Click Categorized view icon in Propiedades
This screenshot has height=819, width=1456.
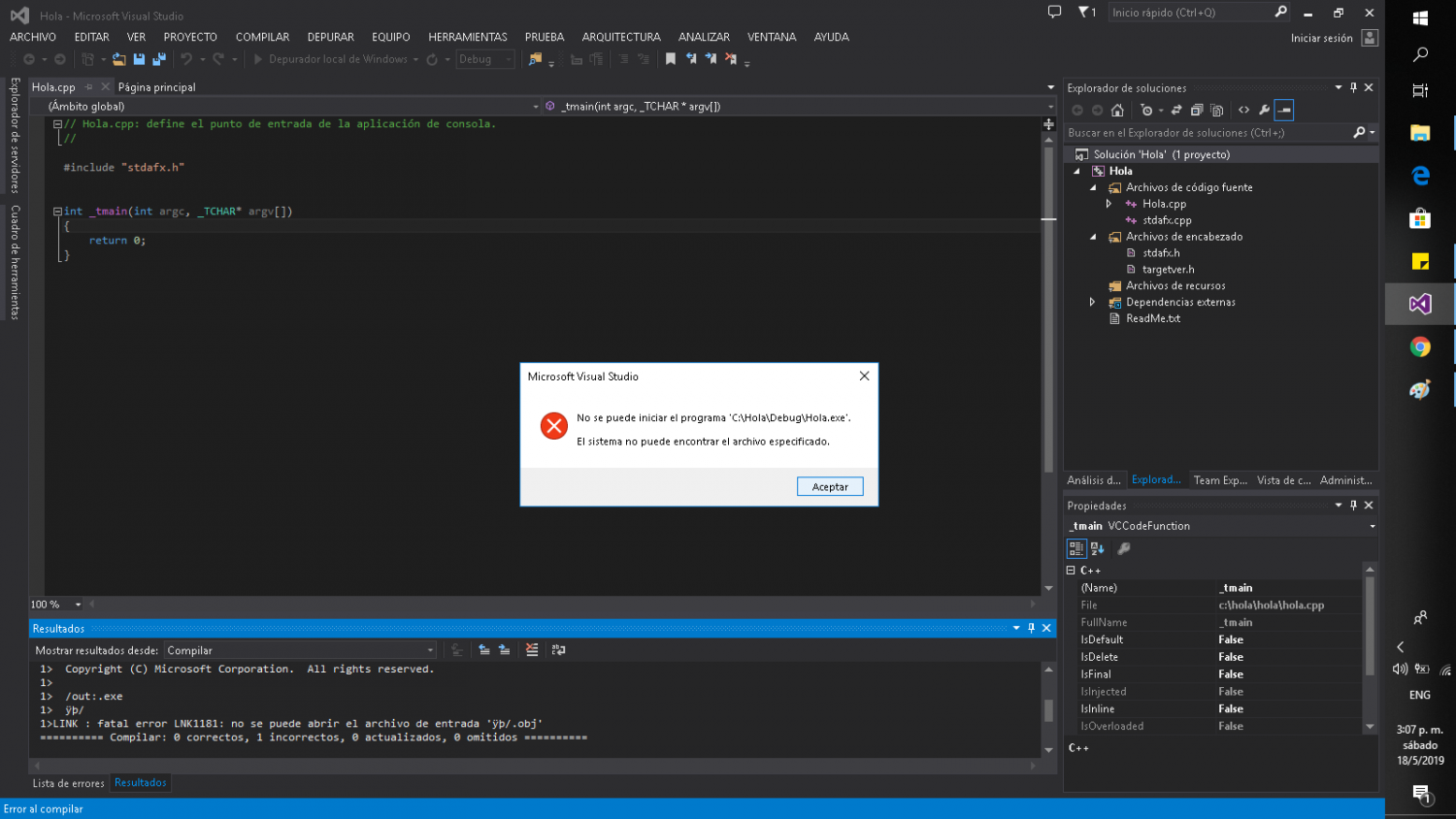[x=1076, y=548]
